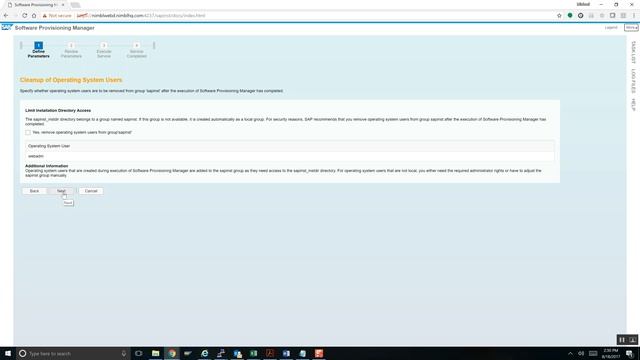
Task: Open Task View from the taskbar
Action: 139,353
